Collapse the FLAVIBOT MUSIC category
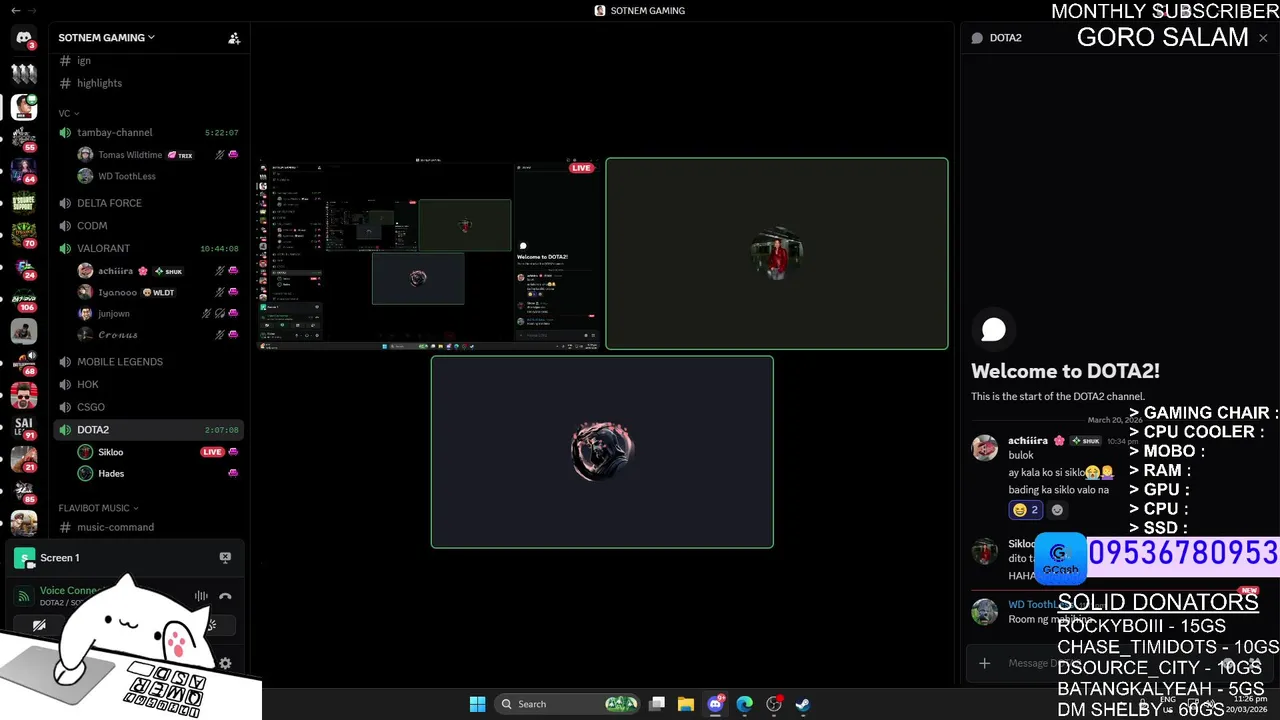The height and width of the screenshot is (720, 1280). click(98, 508)
